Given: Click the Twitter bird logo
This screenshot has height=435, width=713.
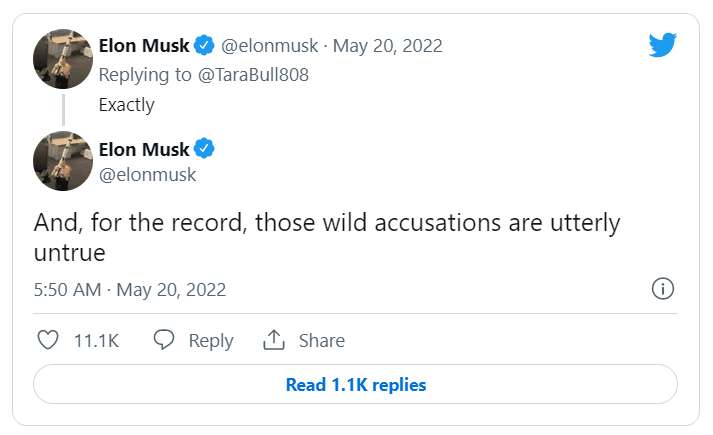Looking at the screenshot, I should (x=662, y=45).
